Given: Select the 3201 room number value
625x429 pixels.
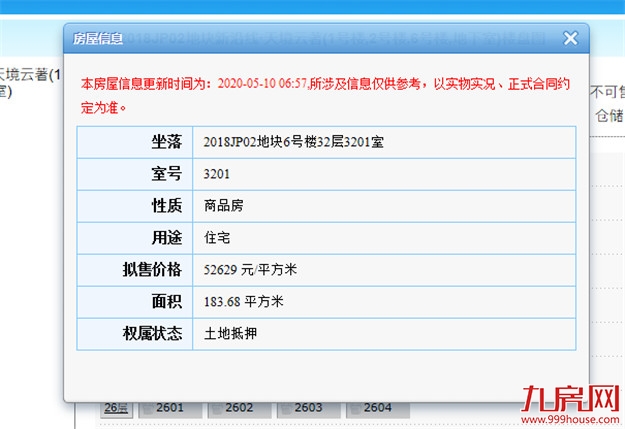Looking at the screenshot, I should 216,174.
